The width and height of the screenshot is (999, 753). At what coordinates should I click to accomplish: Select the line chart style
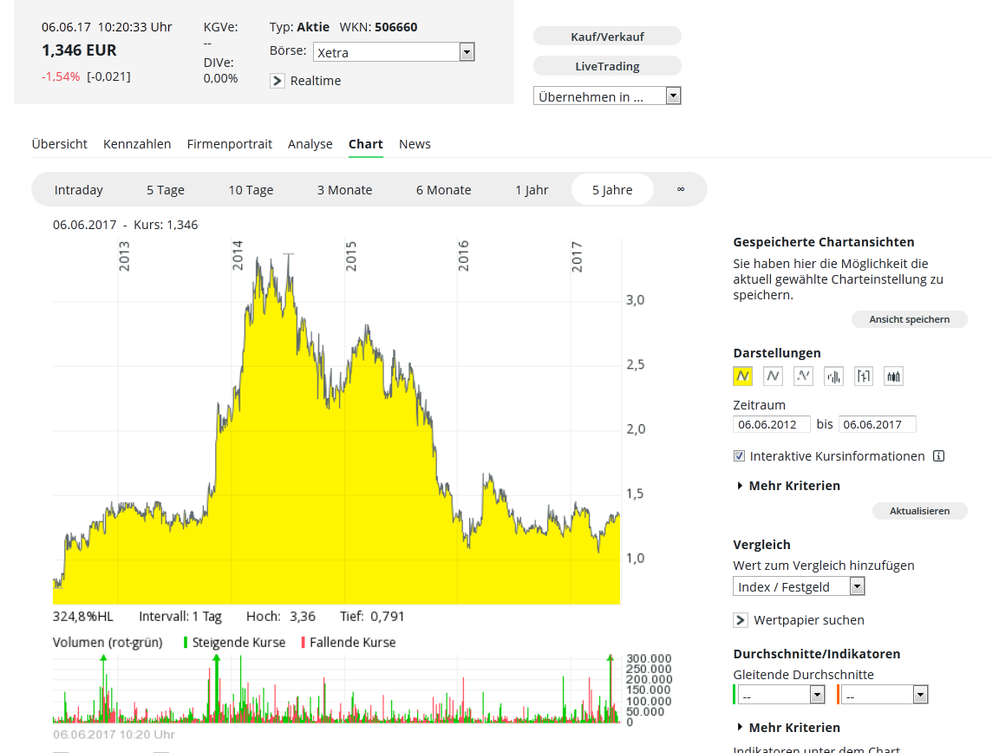click(773, 376)
